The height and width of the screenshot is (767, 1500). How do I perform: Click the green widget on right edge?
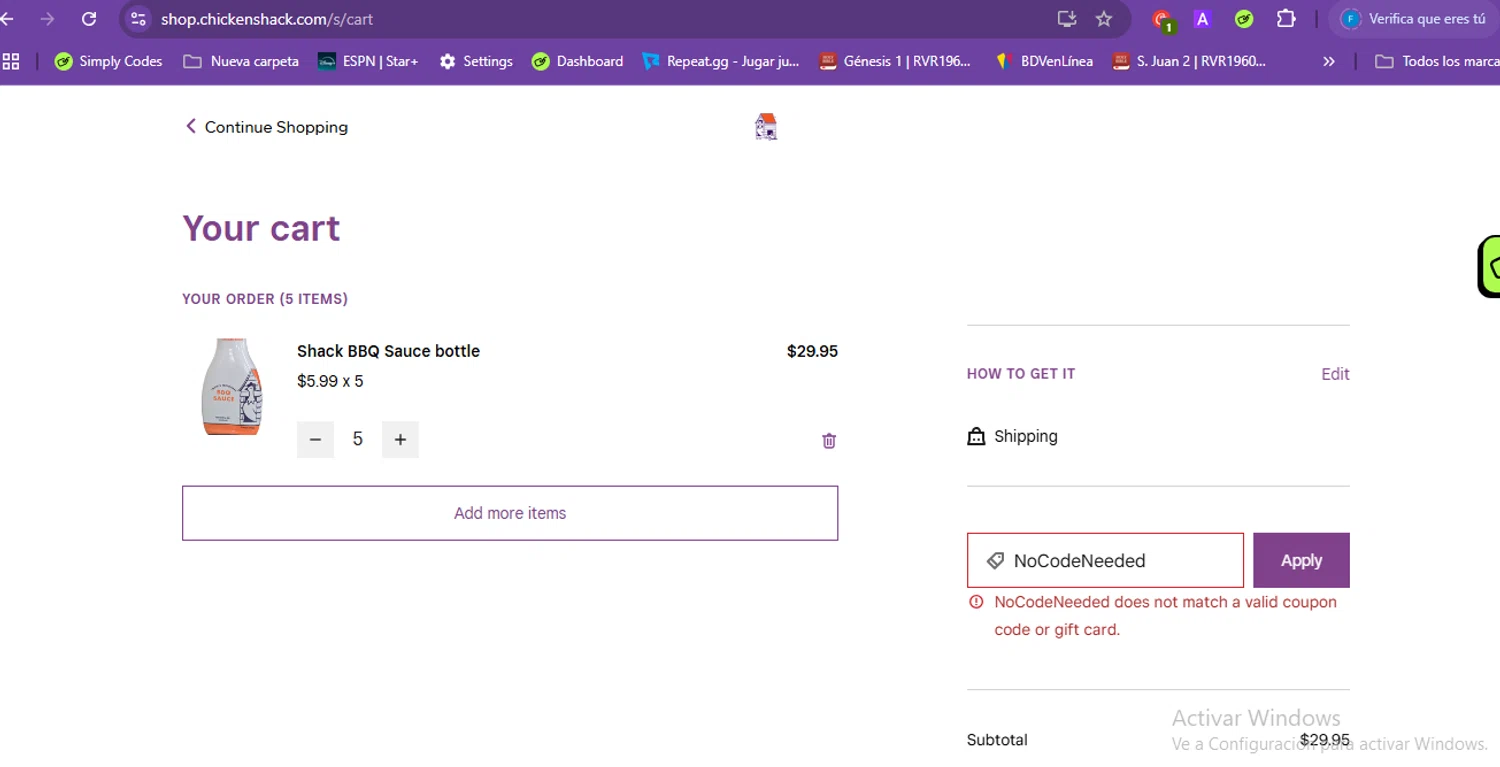[x=1489, y=267]
